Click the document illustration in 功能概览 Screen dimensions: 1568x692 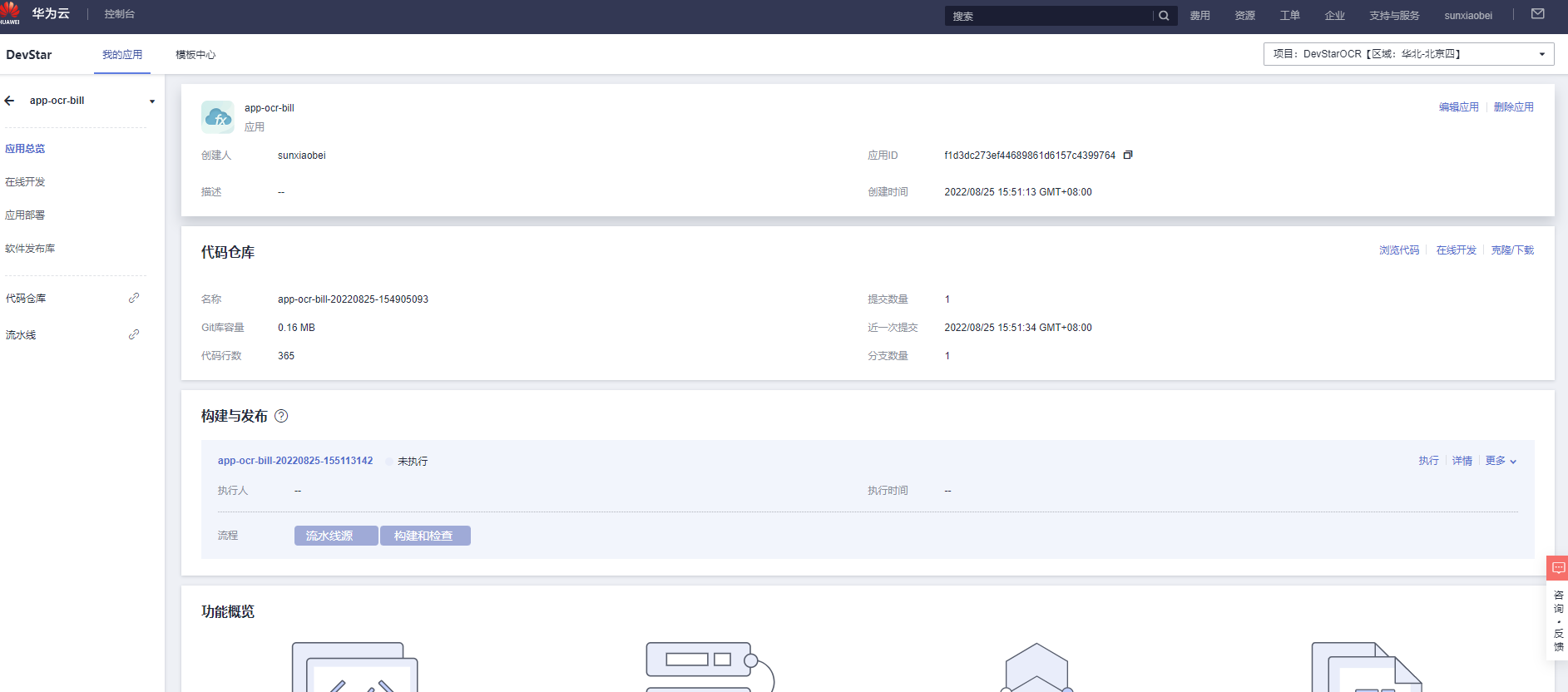click(x=1367, y=667)
